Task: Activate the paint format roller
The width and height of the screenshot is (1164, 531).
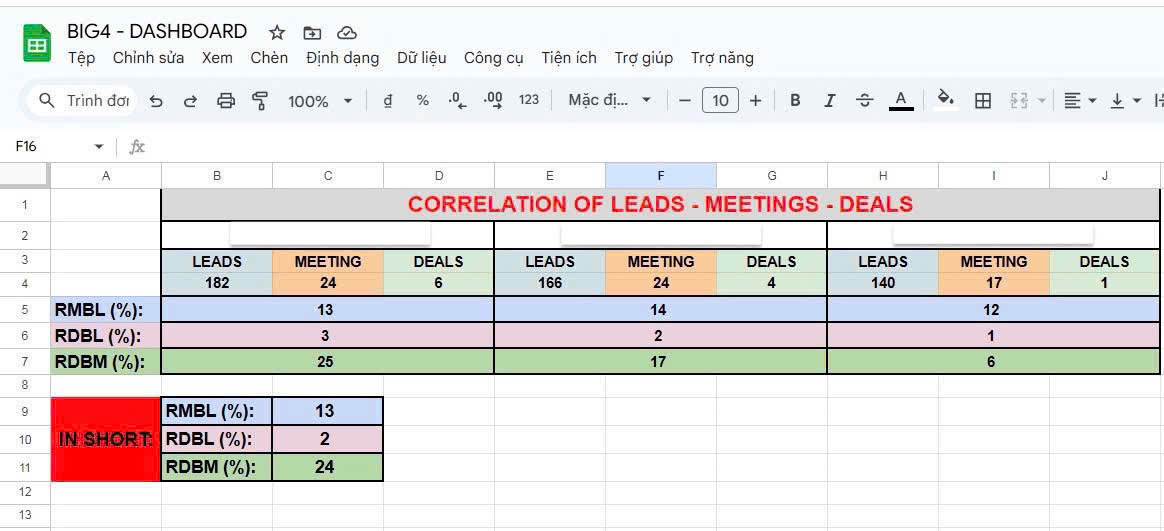Action: (260, 101)
